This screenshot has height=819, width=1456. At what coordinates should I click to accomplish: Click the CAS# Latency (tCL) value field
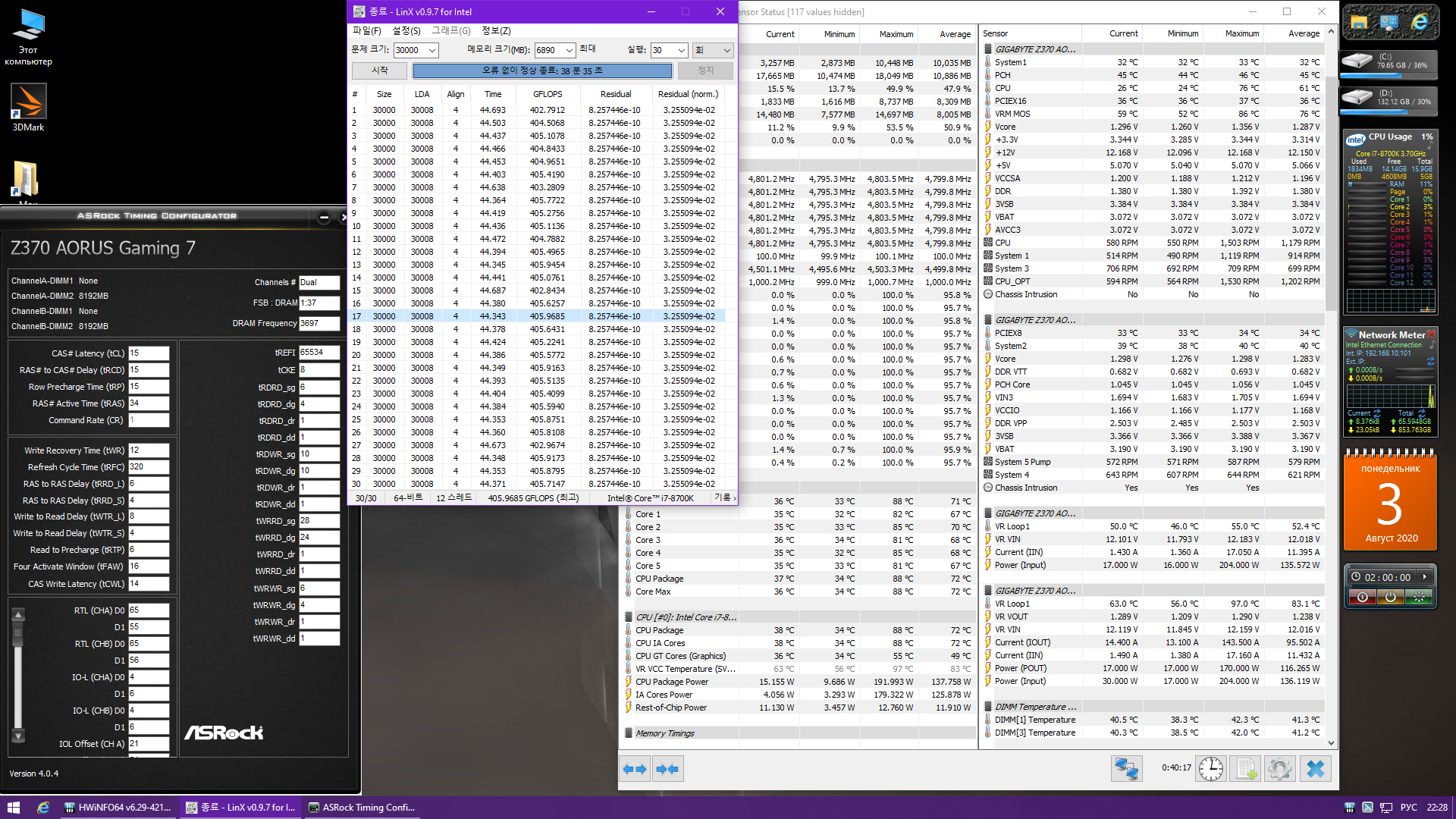(149, 353)
